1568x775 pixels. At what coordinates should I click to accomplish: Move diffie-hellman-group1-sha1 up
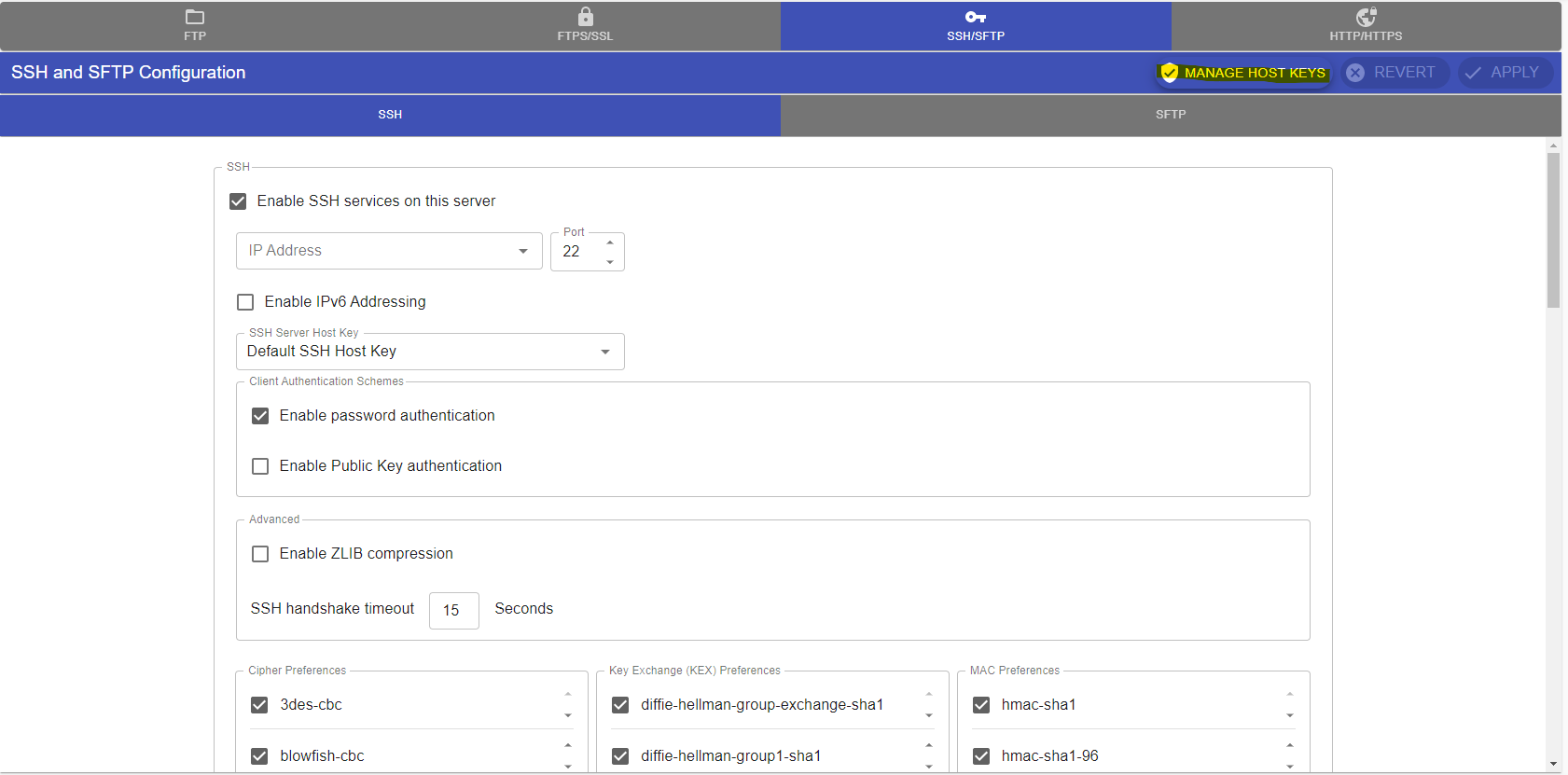(929, 746)
